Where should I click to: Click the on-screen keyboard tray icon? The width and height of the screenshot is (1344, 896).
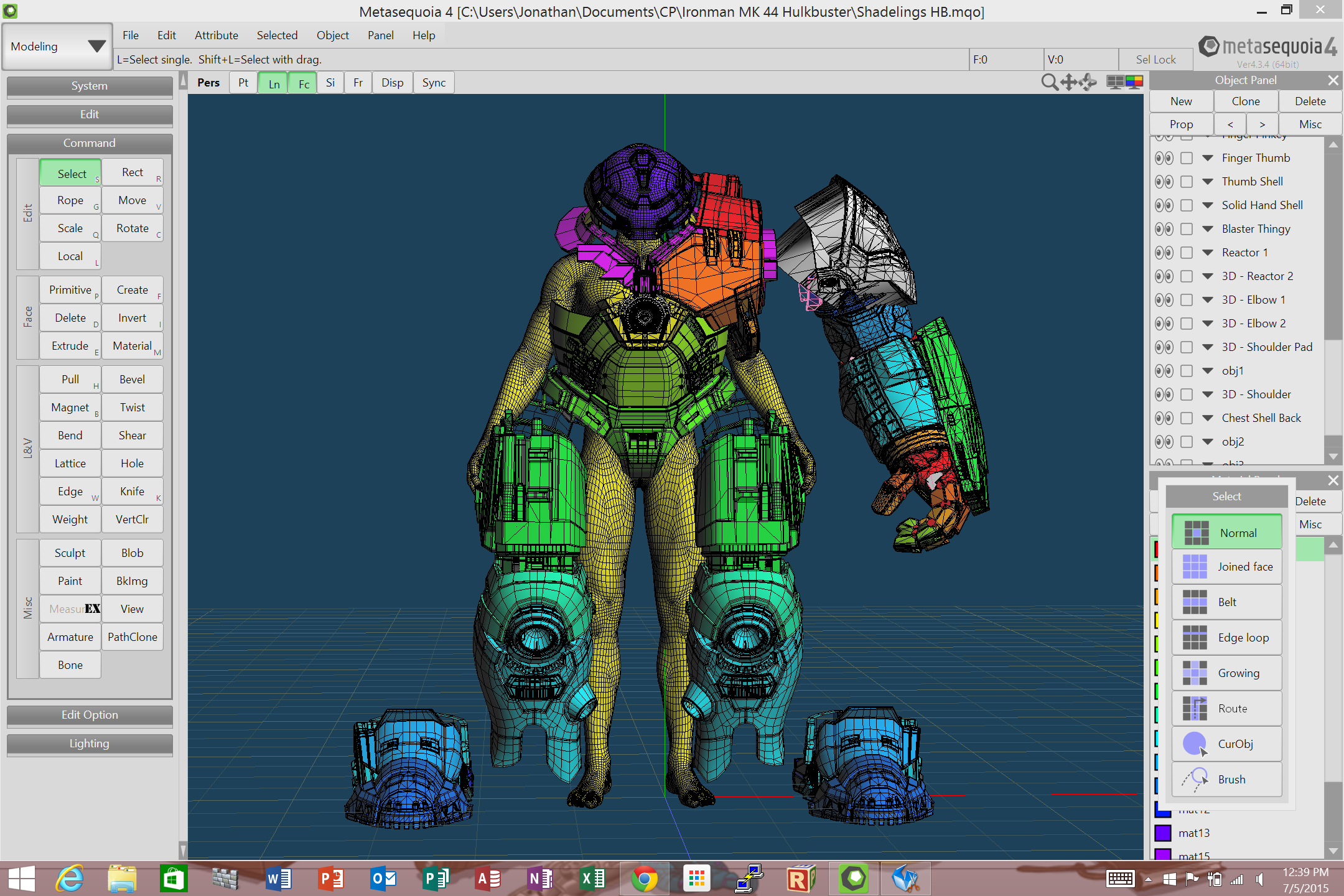click(x=1120, y=879)
